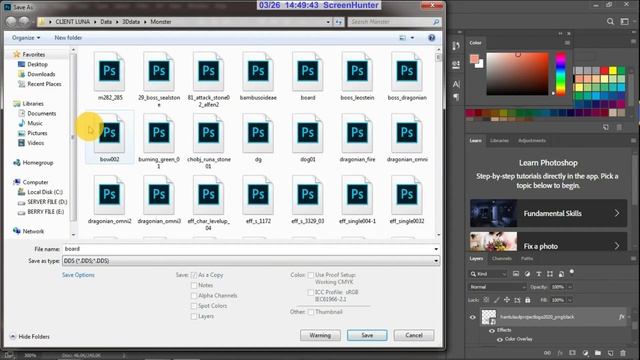Open the layer blend mode Normal dropdown
Viewport: 640px width, 360px height.
pyautogui.click(x=497, y=287)
